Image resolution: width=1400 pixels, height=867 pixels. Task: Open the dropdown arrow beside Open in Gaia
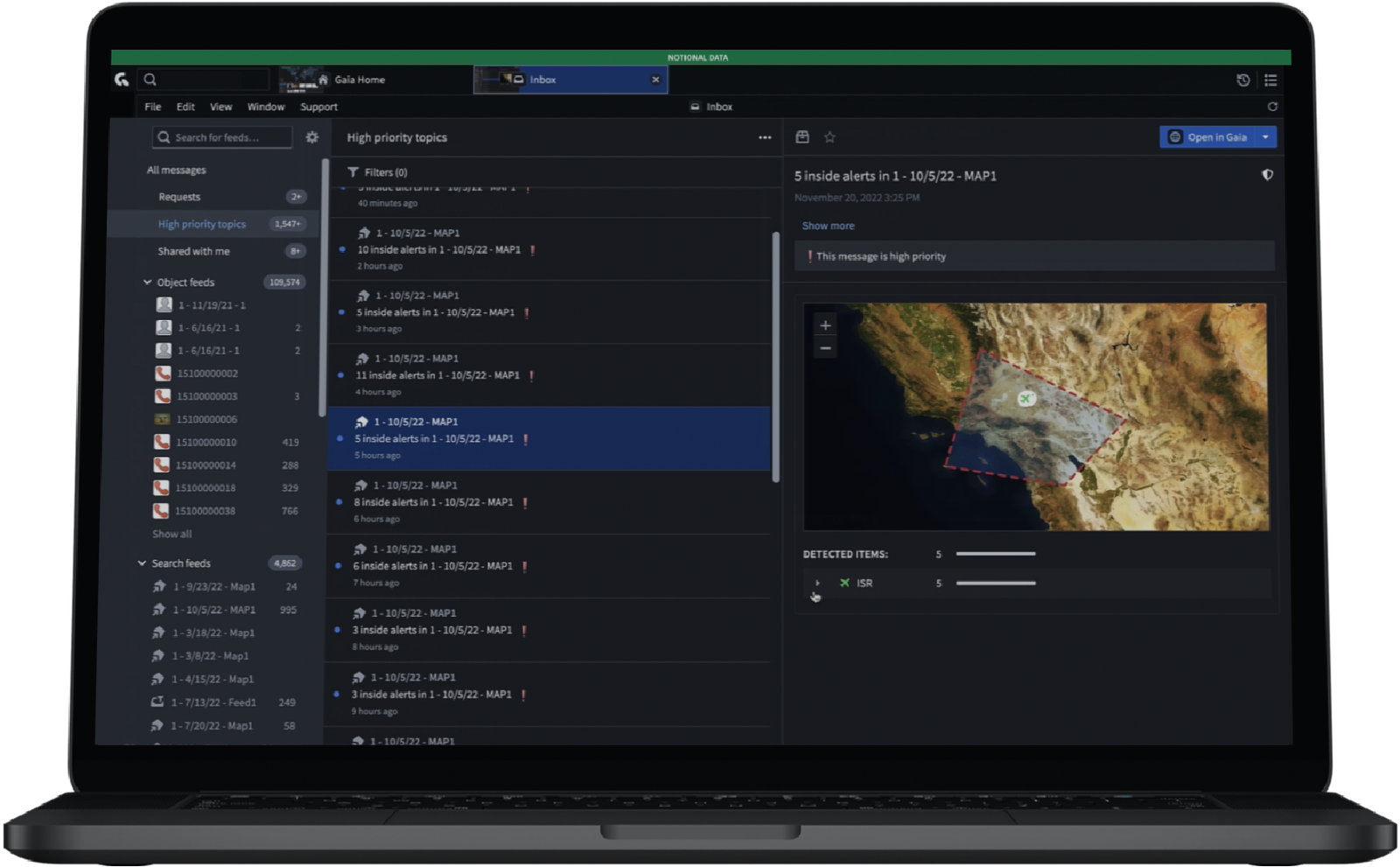[x=1265, y=137]
